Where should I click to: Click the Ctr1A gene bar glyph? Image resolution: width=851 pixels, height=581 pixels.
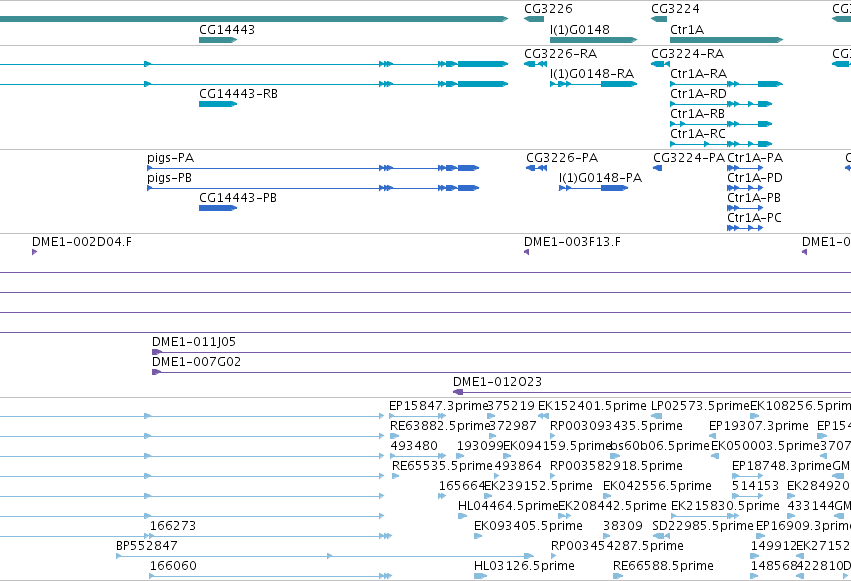pos(726,40)
